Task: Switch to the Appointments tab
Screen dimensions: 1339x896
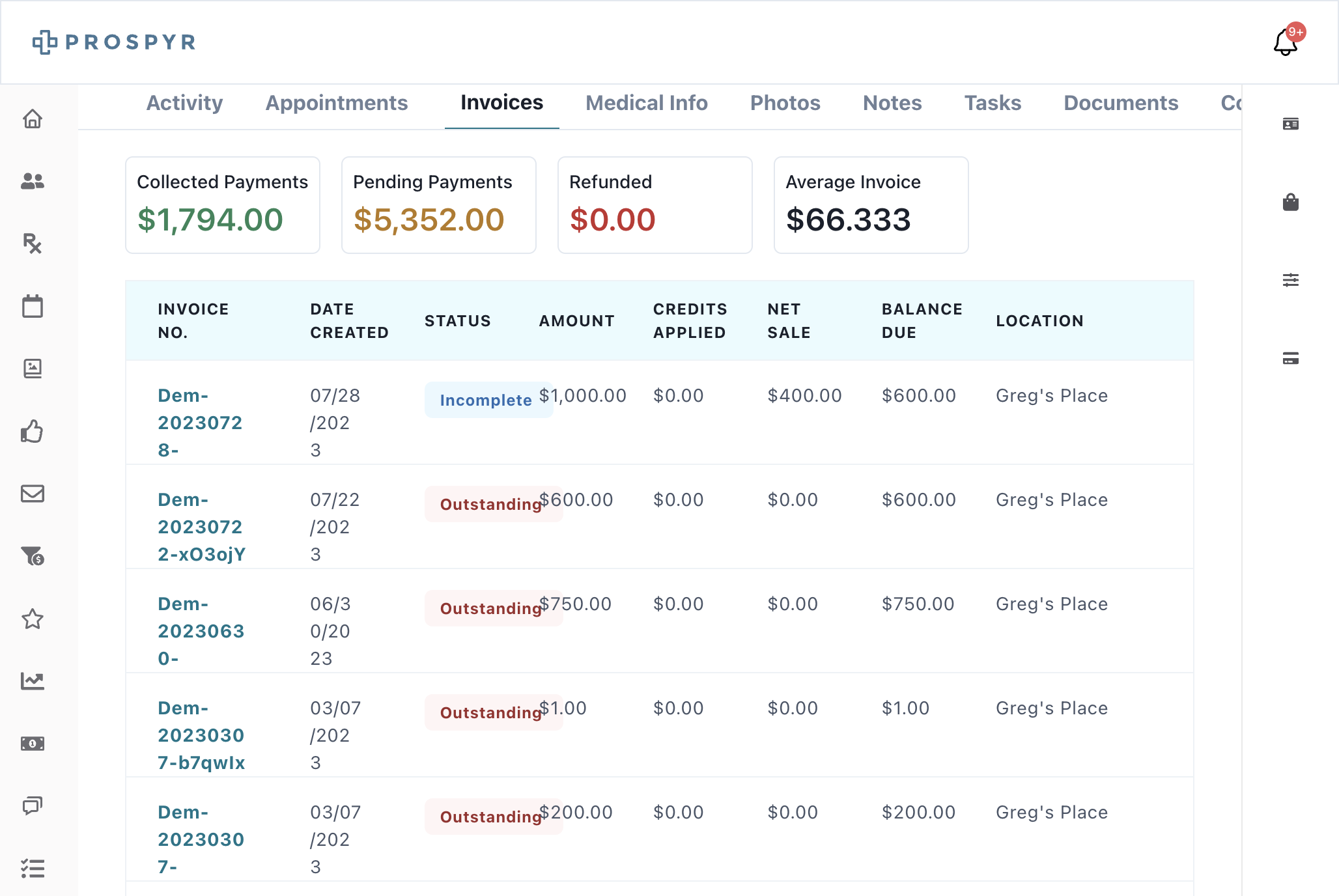Action: coord(337,103)
